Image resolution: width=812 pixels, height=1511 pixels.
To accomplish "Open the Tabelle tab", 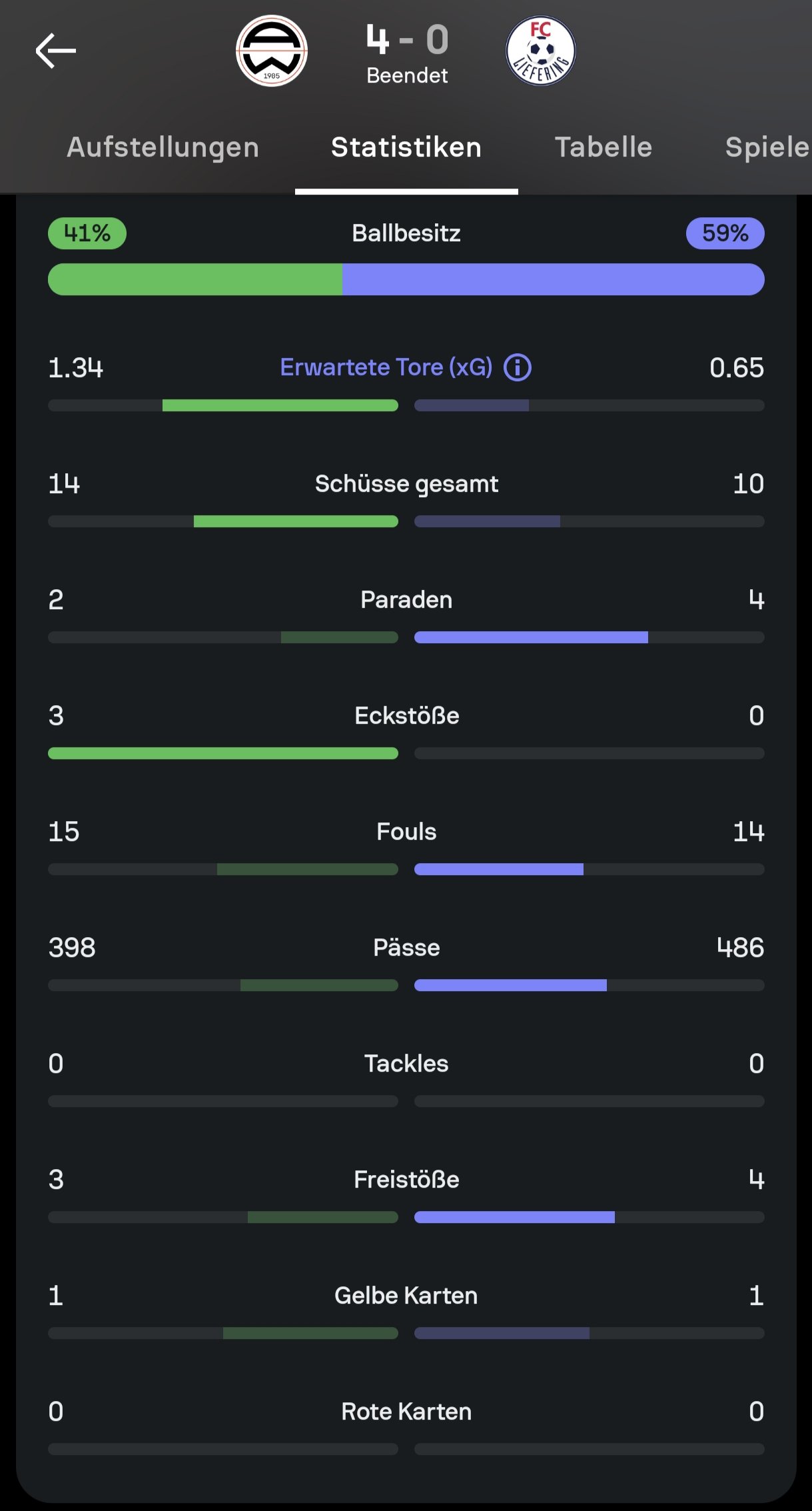I will 604,147.
